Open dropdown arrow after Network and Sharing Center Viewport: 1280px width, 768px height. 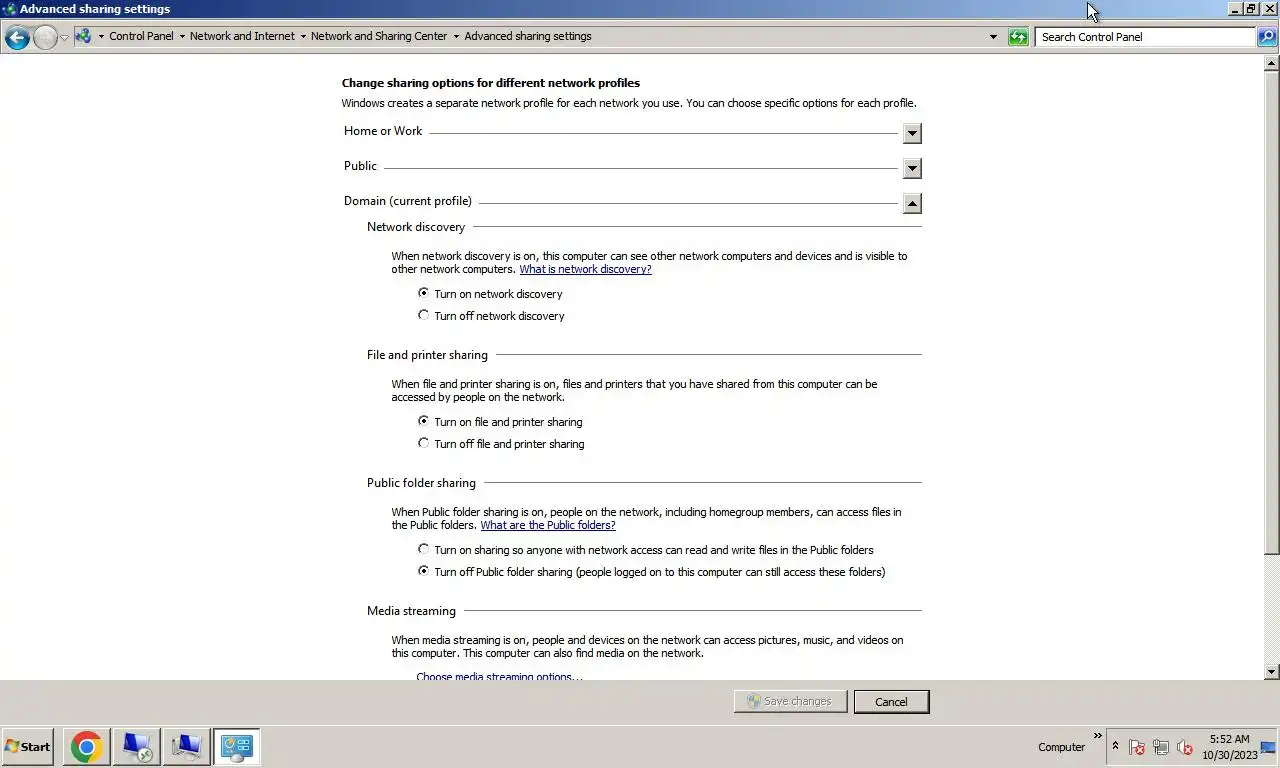(456, 37)
